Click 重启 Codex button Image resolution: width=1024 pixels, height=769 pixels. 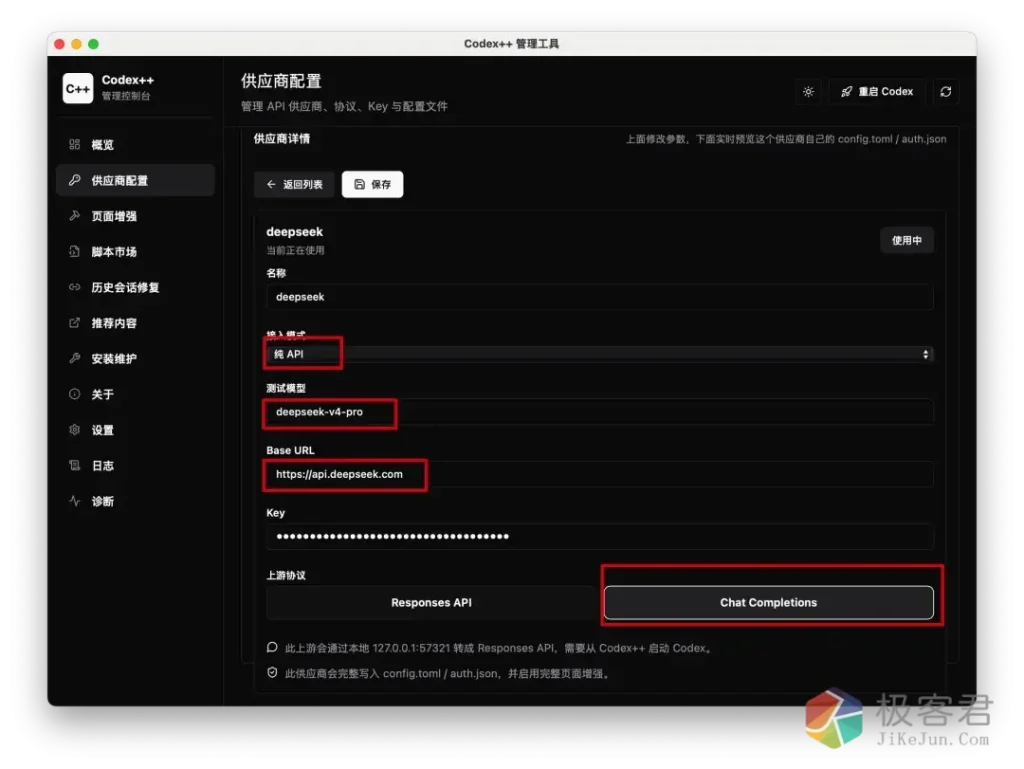click(877, 91)
